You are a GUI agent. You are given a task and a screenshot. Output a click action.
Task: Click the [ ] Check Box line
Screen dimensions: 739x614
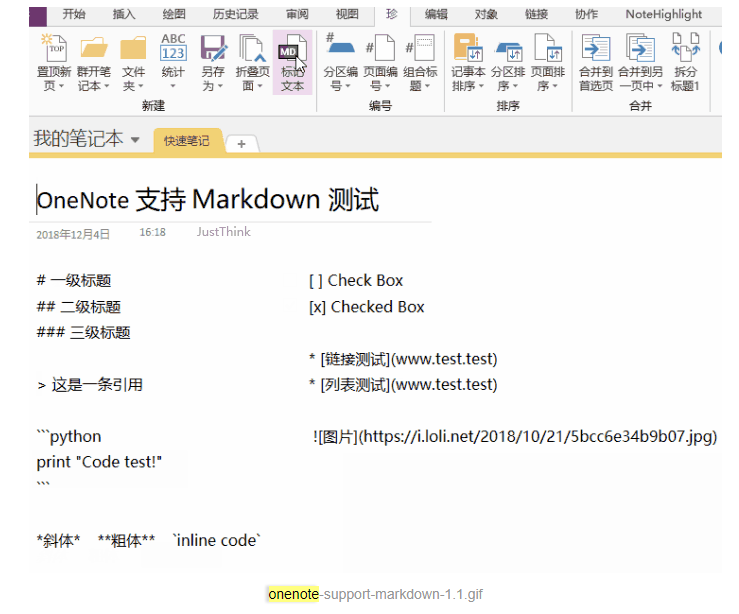pyautogui.click(x=356, y=281)
